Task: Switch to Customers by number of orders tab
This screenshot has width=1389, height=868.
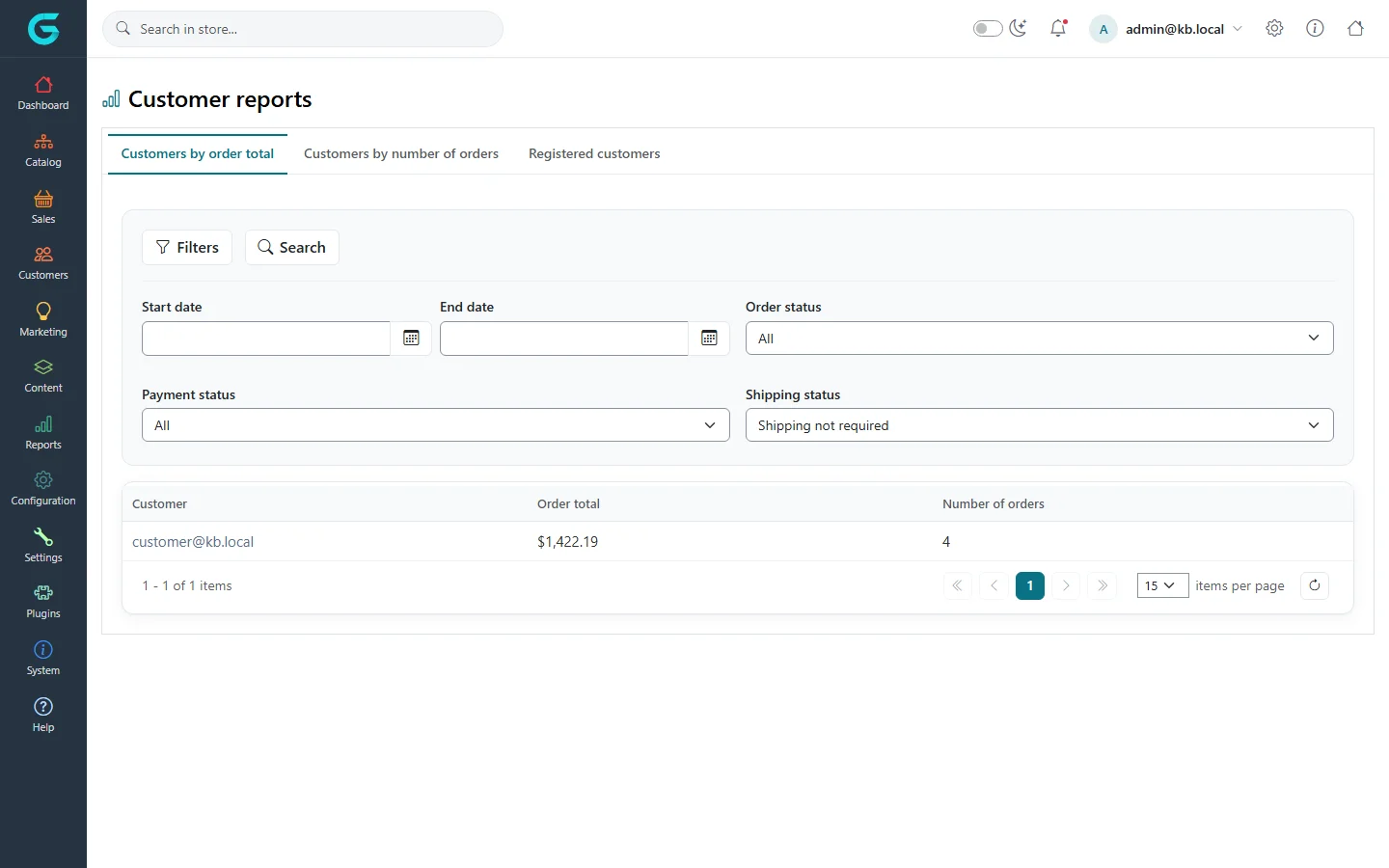Action: pyautogui.click(x=401, y=154)
